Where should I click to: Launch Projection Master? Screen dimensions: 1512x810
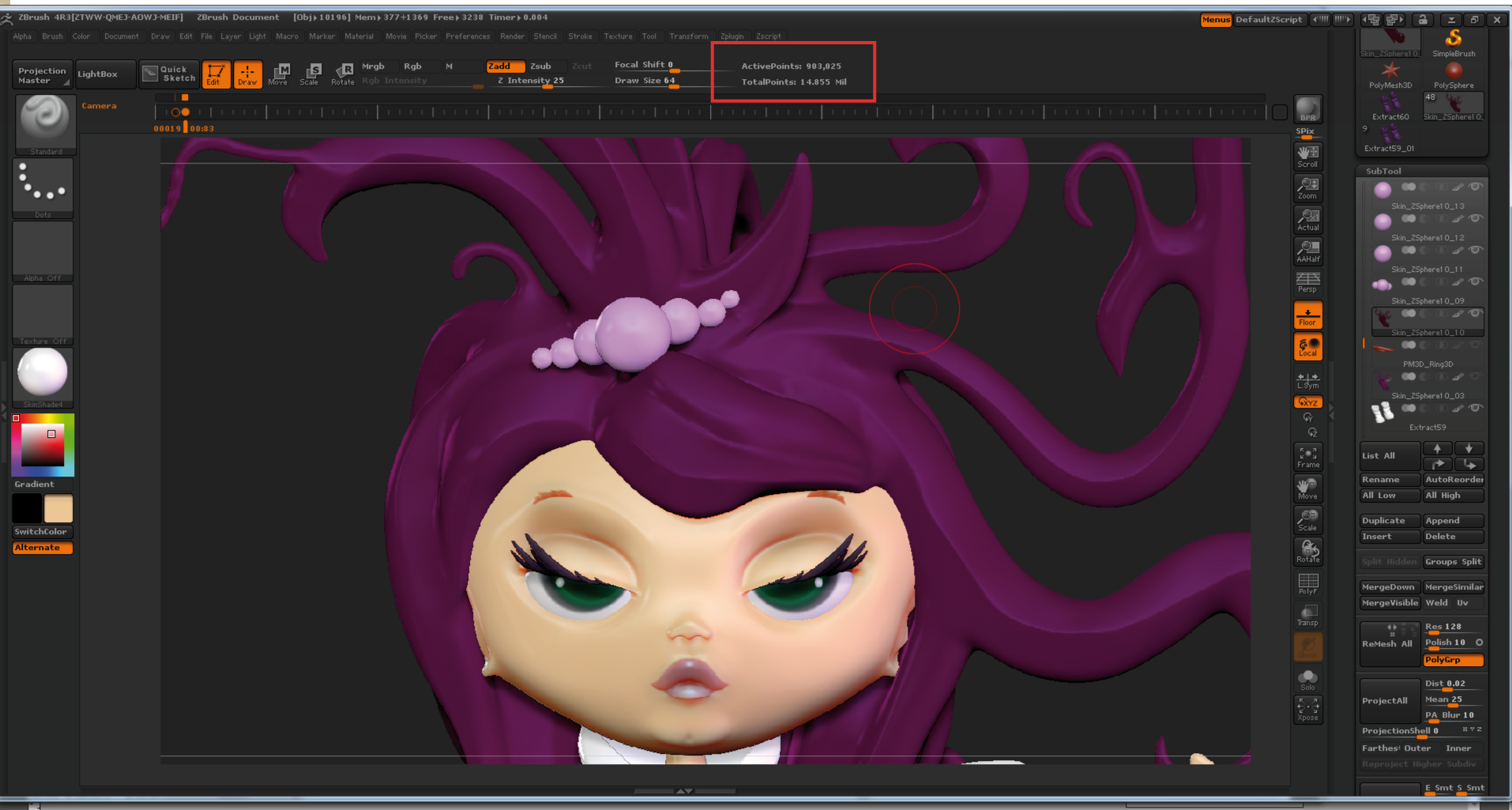click(x=43, y=74)
